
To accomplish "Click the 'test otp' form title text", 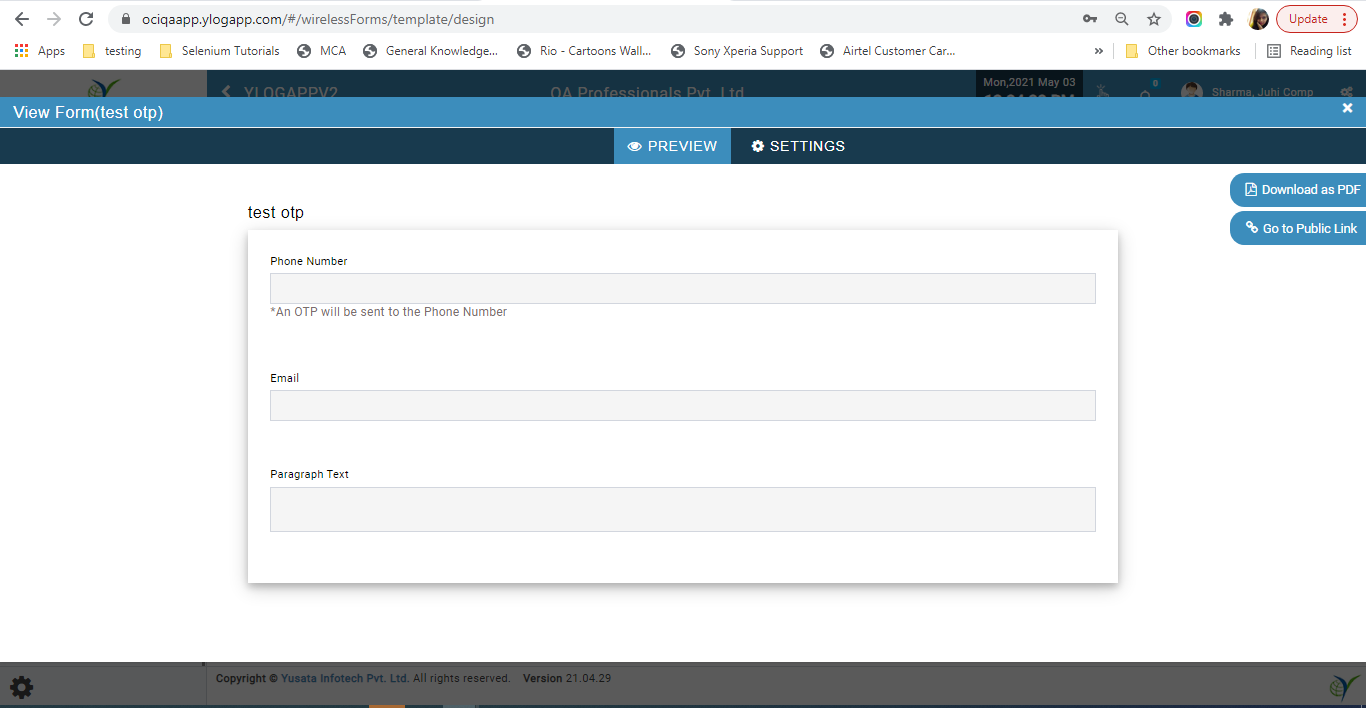I will click(x=276, y=212).
